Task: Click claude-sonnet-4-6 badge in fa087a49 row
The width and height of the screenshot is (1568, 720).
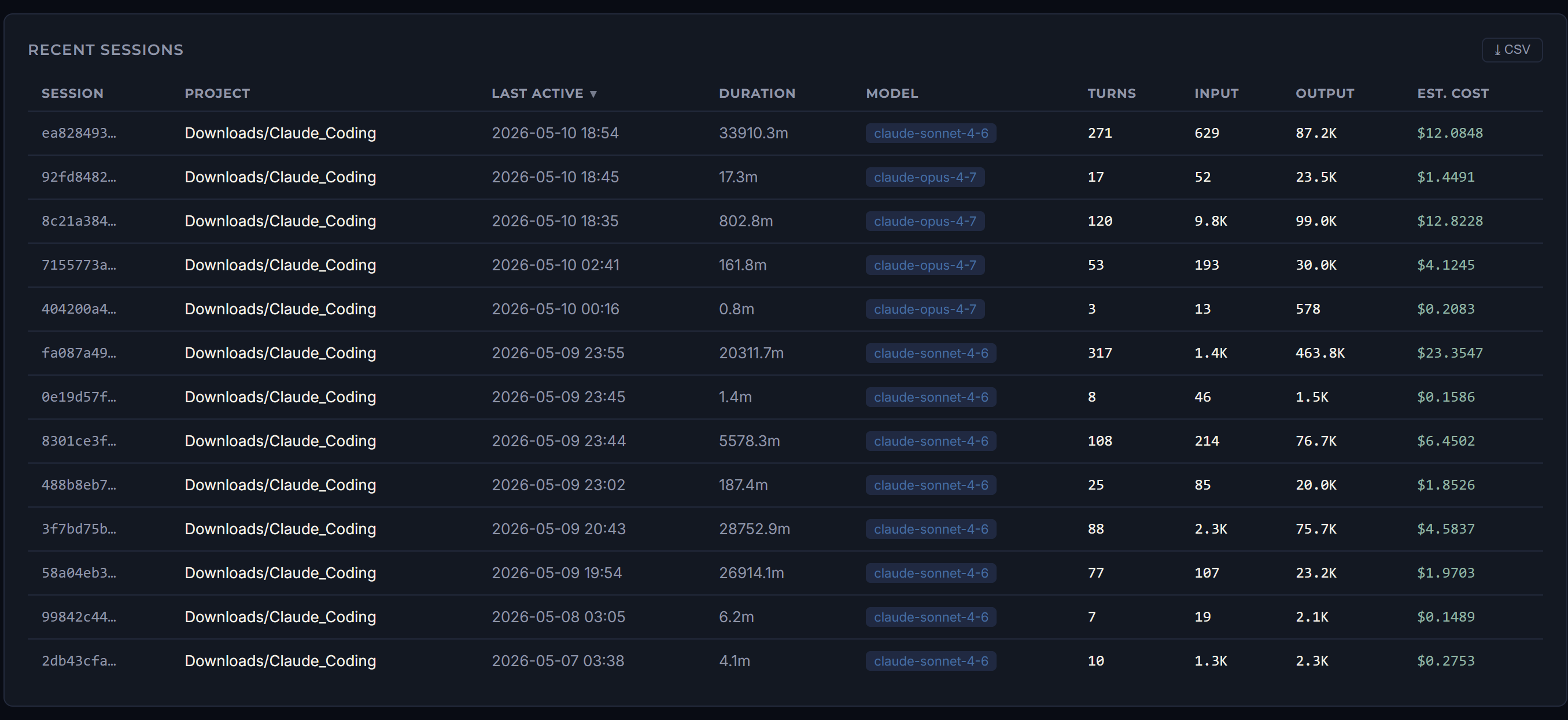Action: click(x=931, y=352)
